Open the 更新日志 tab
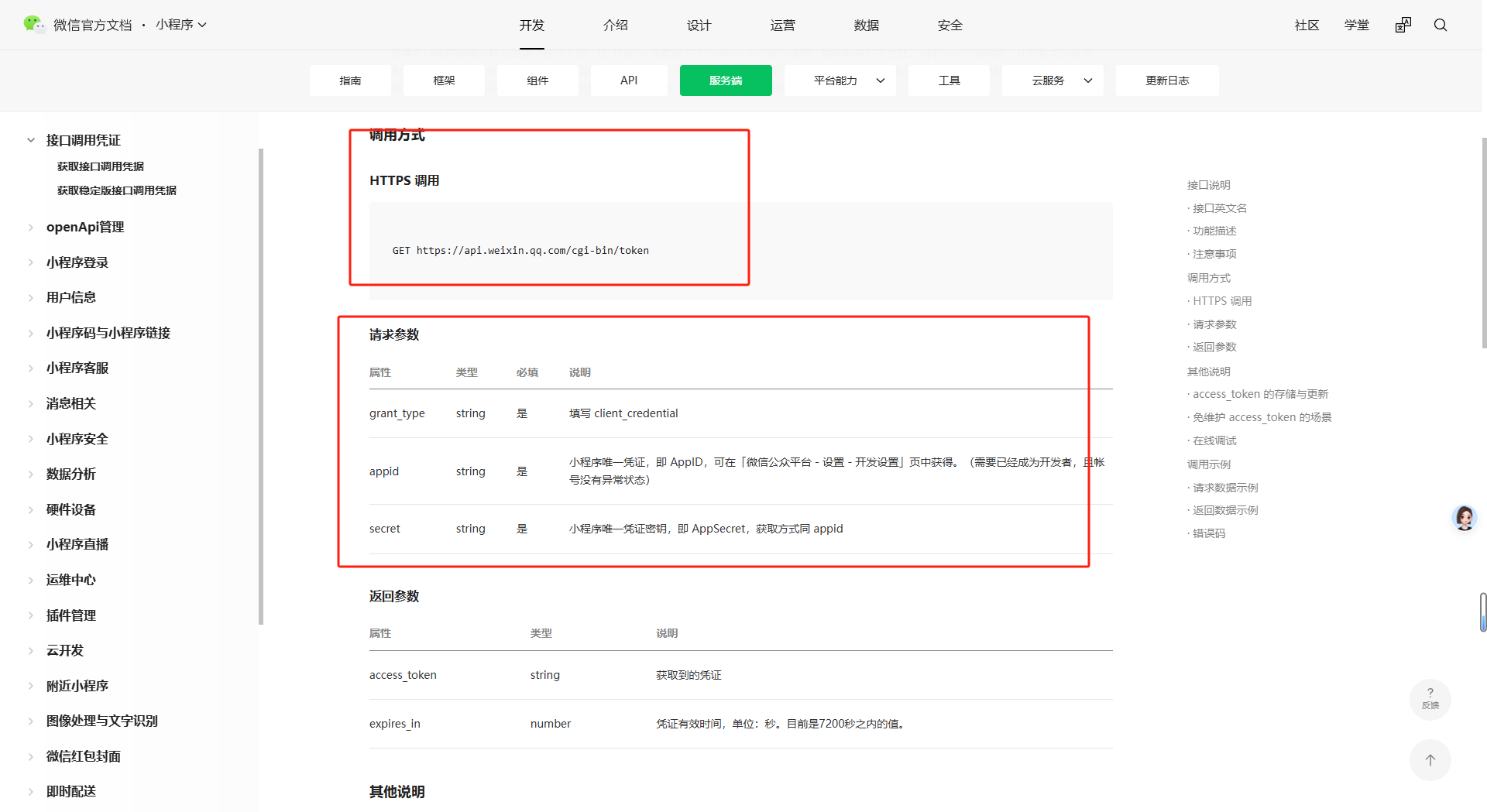Image resolution: width=1487 pixels, height=812 pixels. (1166, 81)
